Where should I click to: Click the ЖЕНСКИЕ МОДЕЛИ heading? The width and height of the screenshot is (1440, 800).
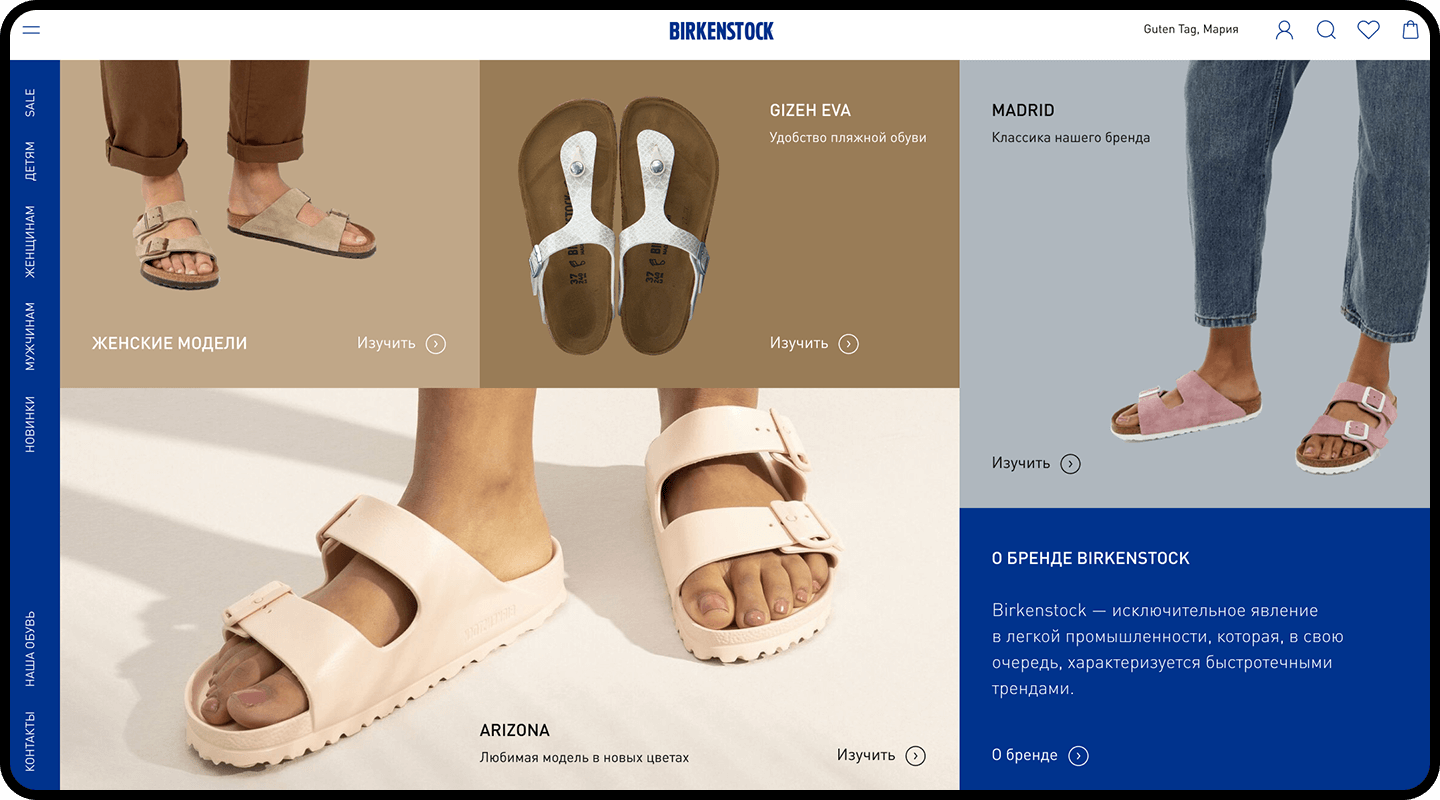[169, 343]
